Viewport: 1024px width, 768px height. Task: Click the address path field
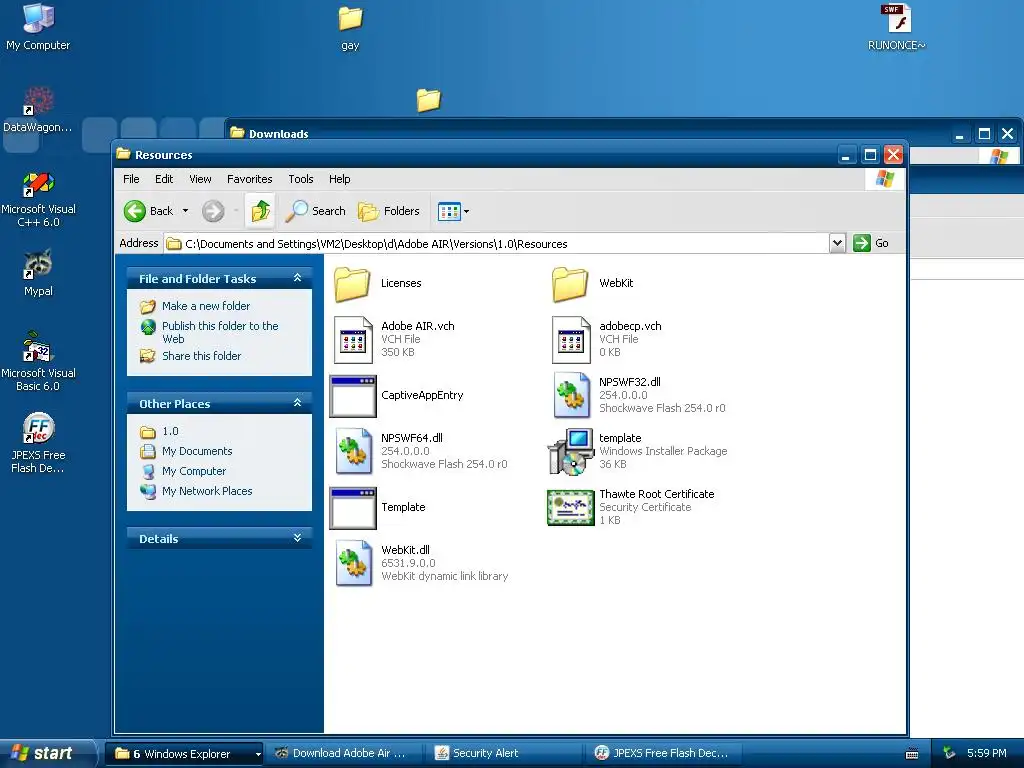click(496, 244)
